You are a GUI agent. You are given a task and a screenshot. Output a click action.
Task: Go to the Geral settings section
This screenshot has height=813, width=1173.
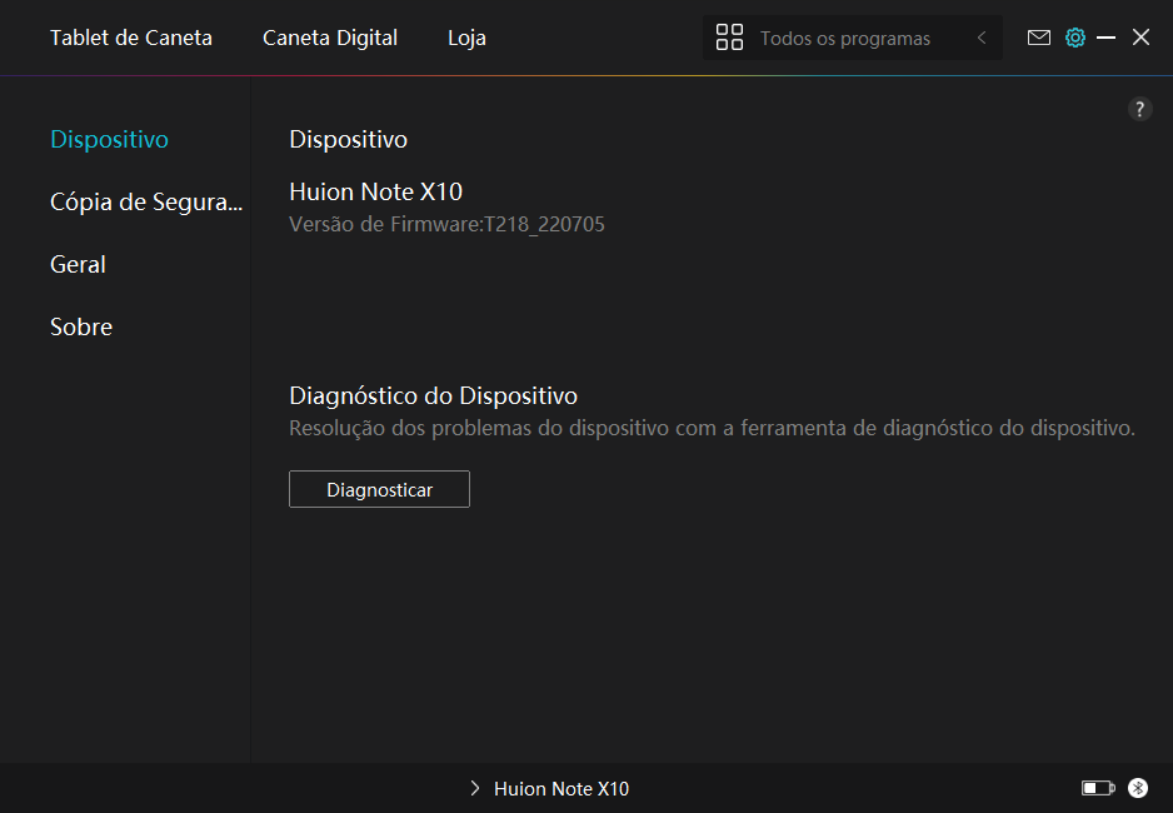[x=78, y=264]
